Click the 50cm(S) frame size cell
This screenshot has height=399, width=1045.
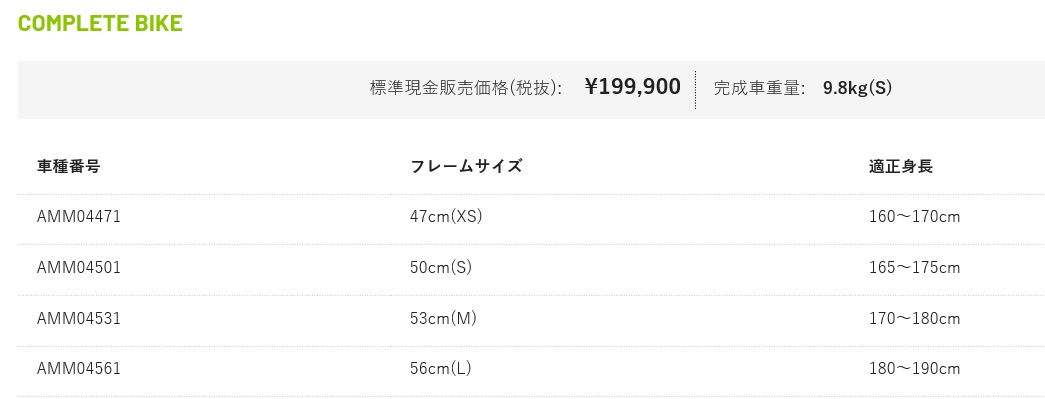click(x=441, y=267)
